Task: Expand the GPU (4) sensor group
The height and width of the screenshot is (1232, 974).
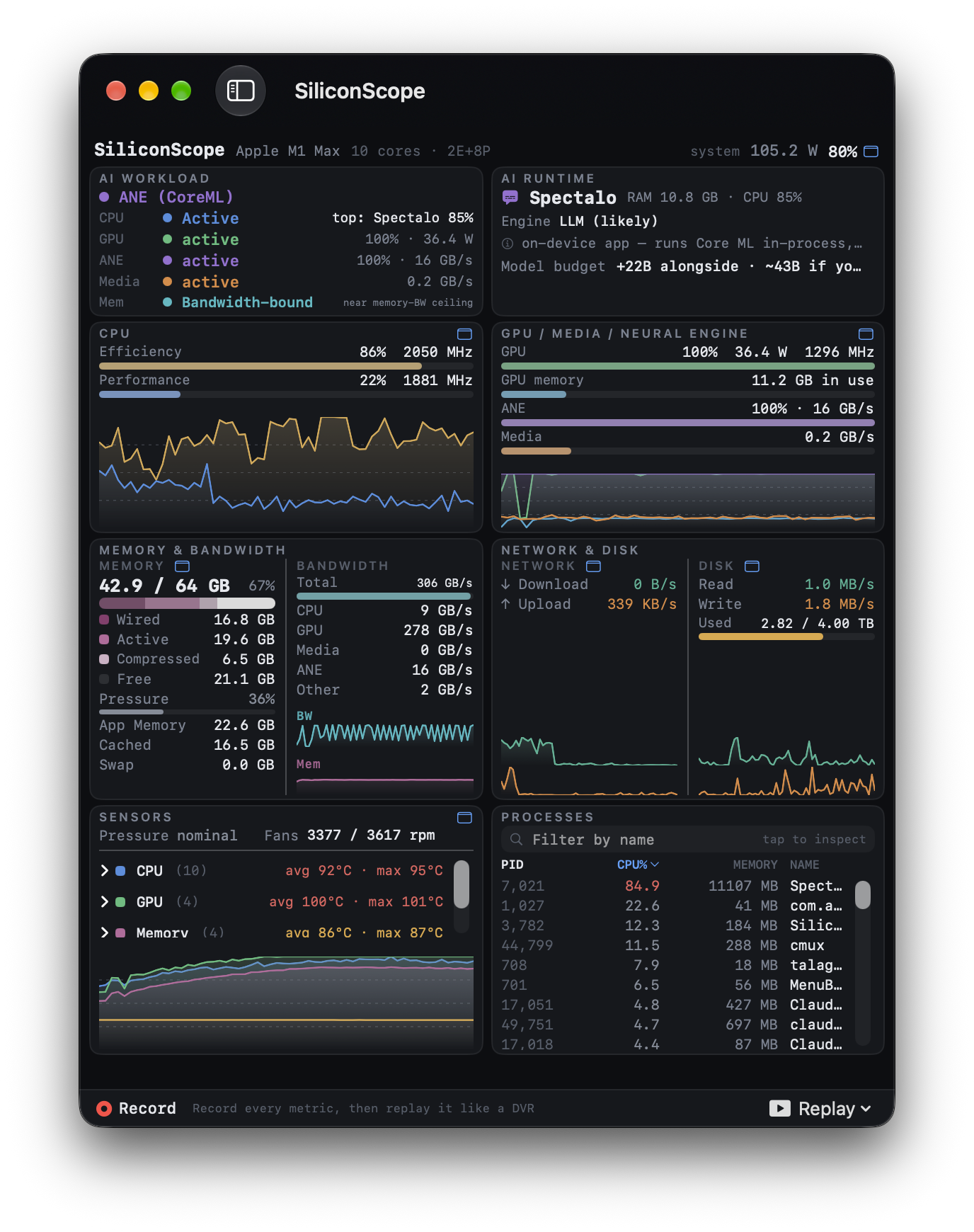Action: pos(105,902)
